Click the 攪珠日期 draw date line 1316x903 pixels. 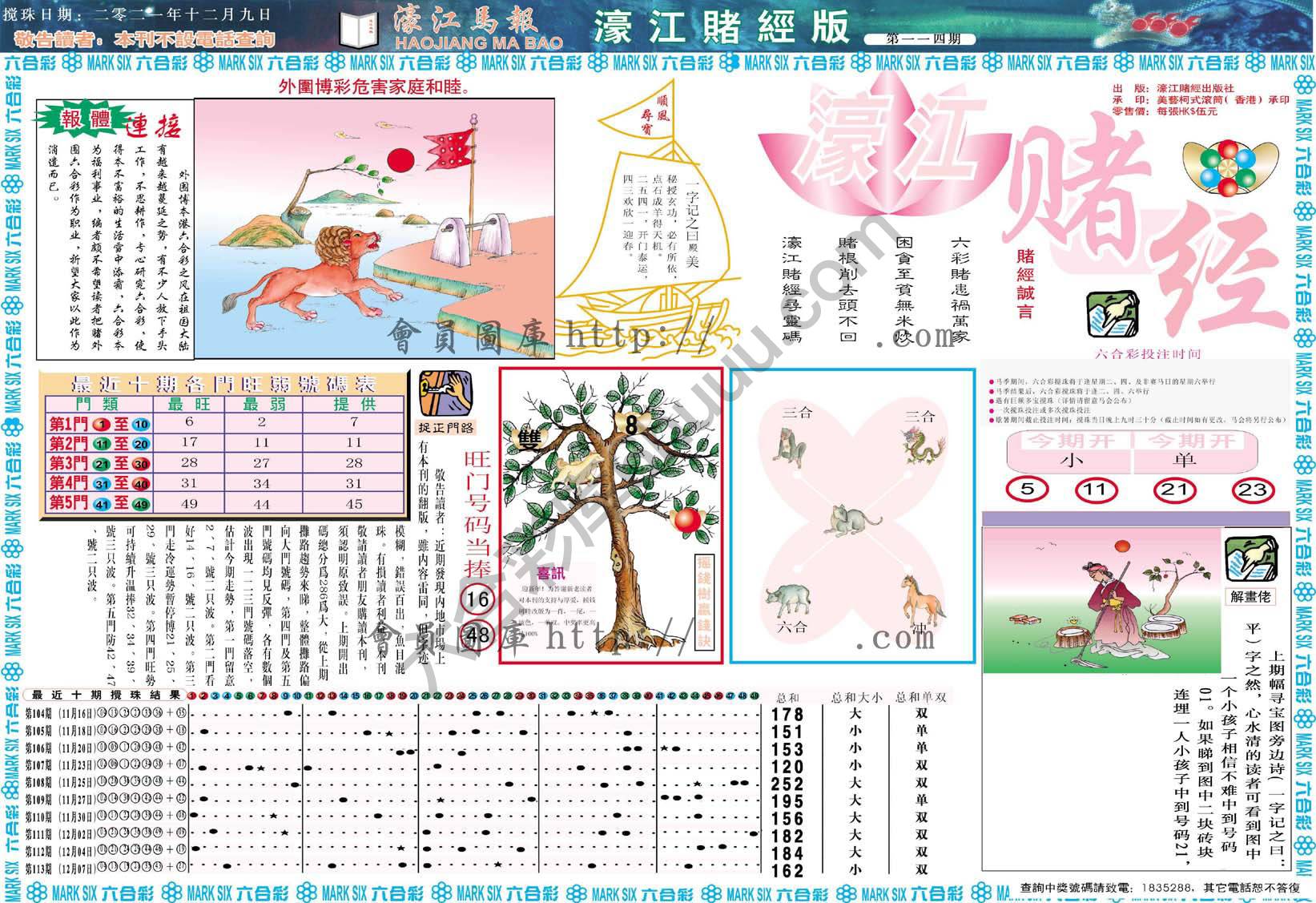point(137,14)
